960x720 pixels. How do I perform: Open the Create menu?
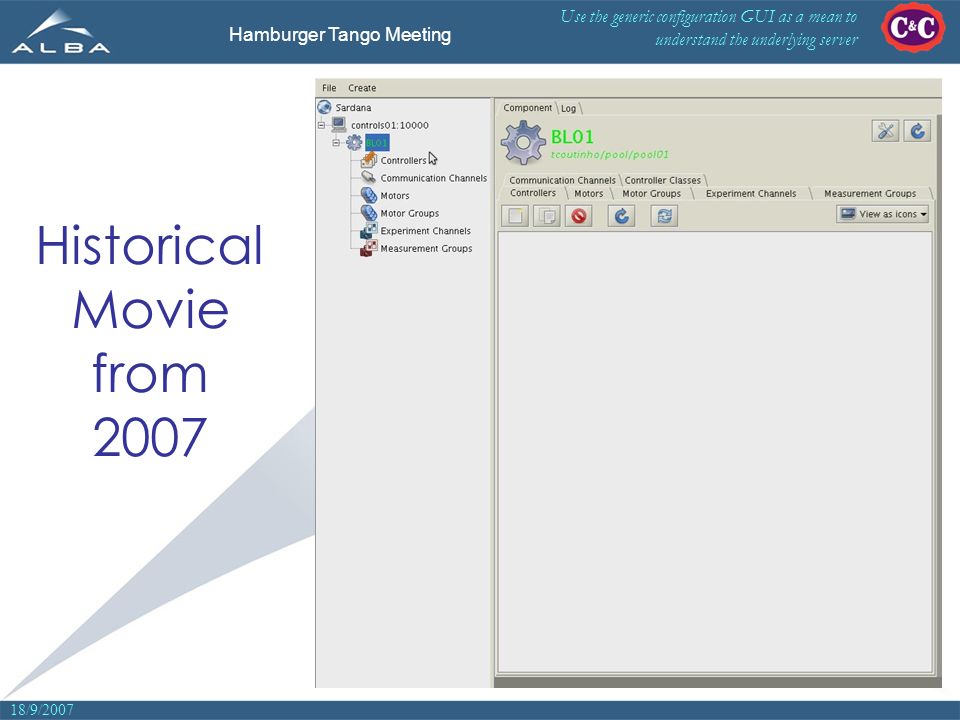362,88
